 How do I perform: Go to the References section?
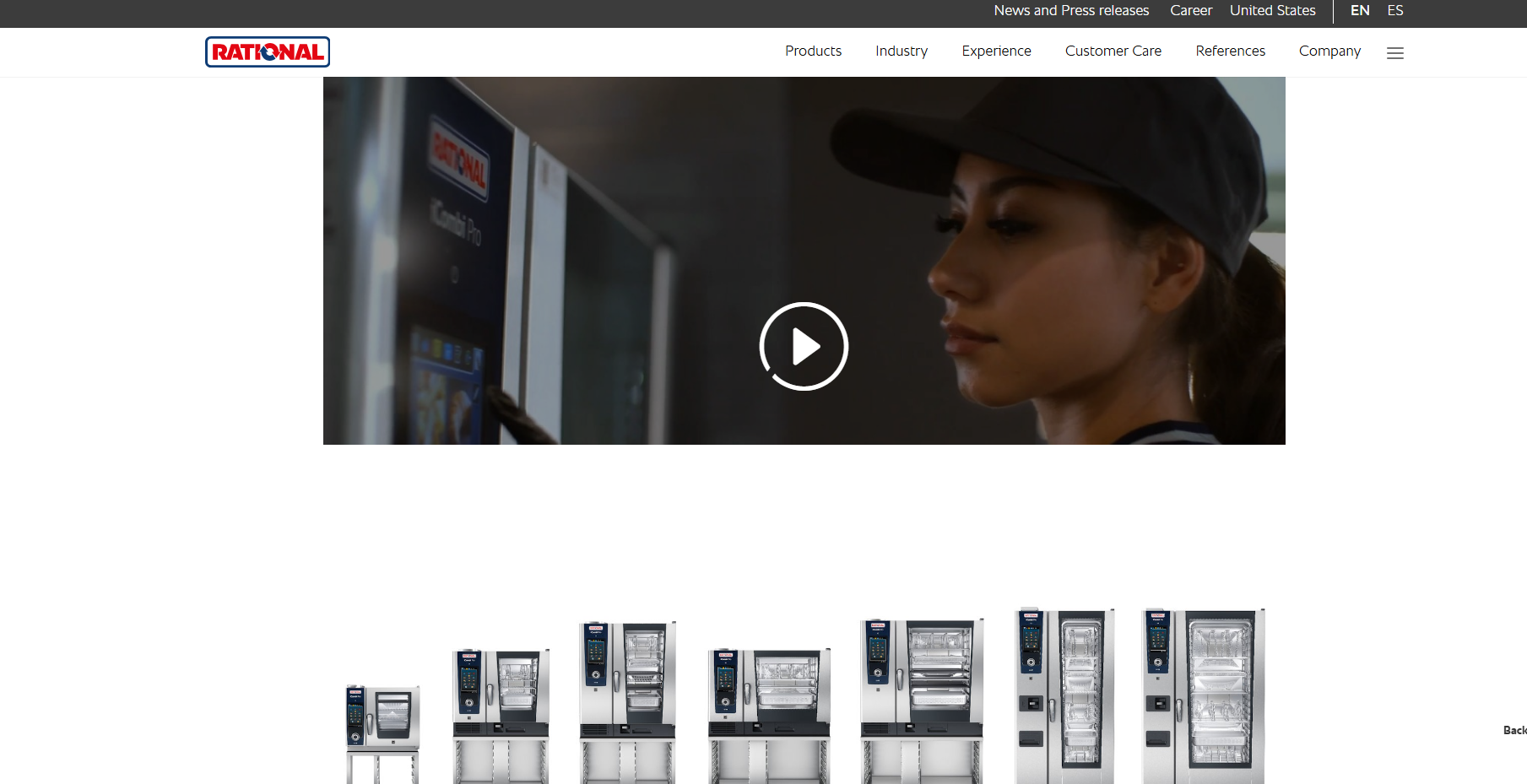1230,51
